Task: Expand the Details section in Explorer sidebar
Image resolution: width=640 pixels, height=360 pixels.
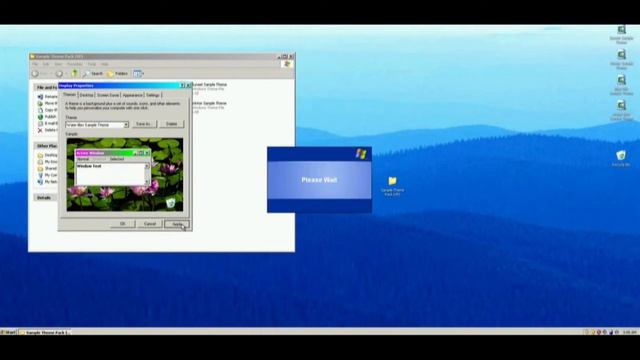Action: pos(44,198)
